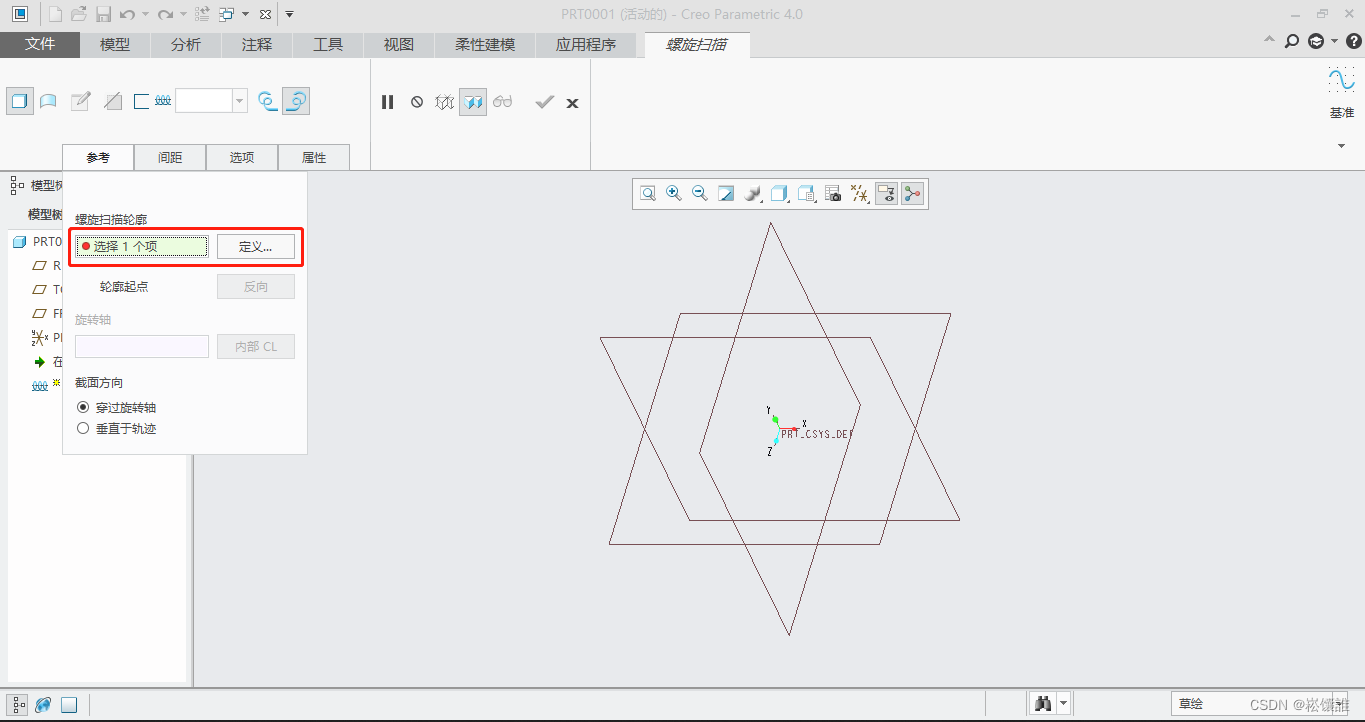Open the pitch value combo box dropdown
The image size is (1365, 722).
tap(240, 101)
